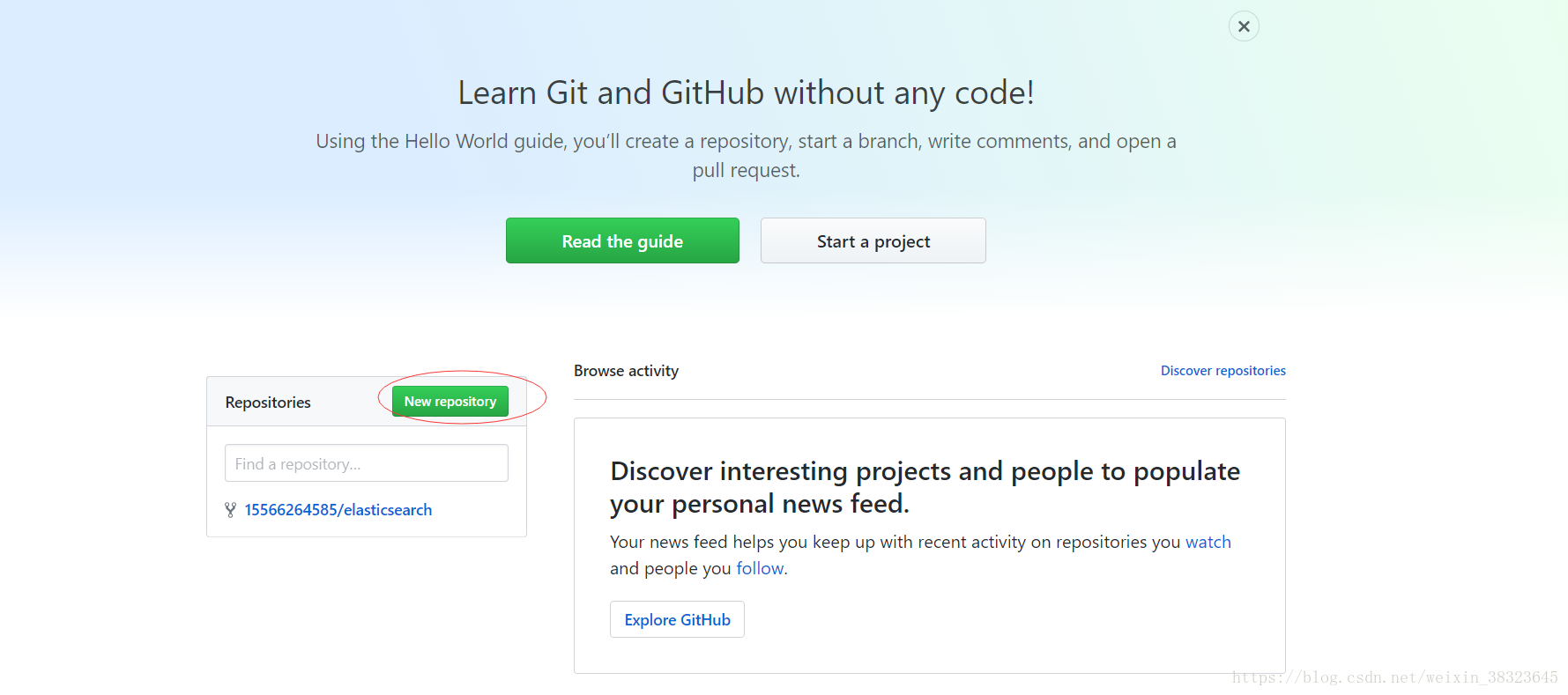Open the 15566264585/elasticsearch repository link

pyautogui.click(x=338, y=510)
